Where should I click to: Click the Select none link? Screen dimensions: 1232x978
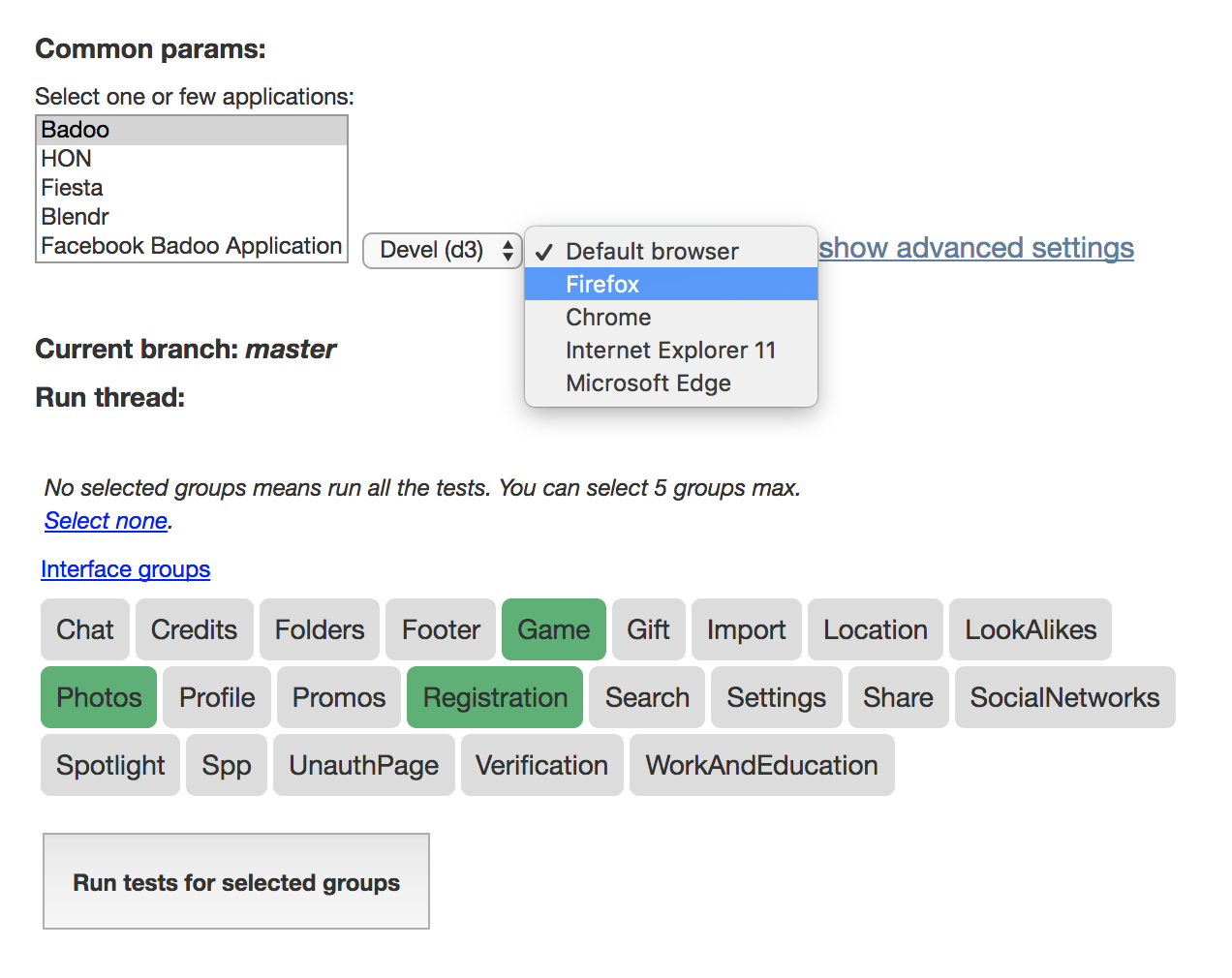pyautogui.click(x=106, y=521)
